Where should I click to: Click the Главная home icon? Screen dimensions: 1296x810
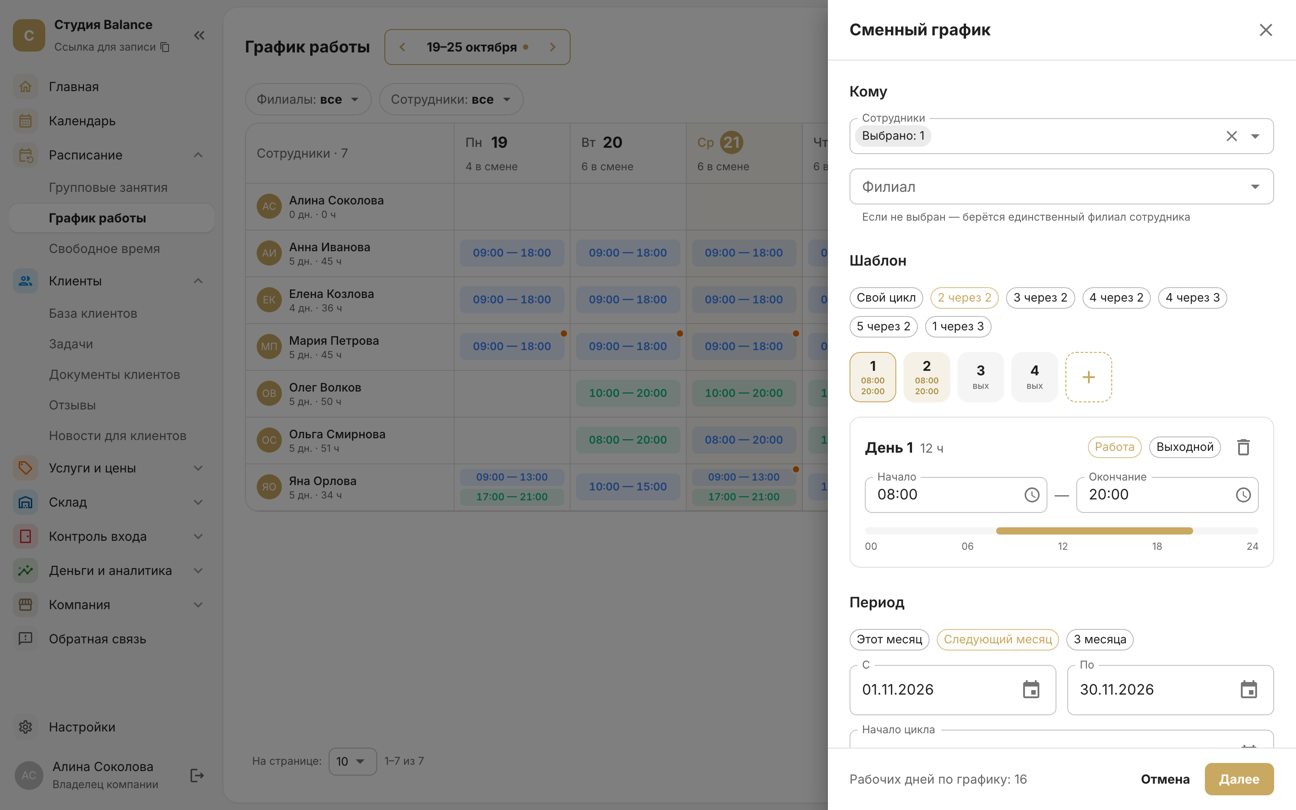26,87
